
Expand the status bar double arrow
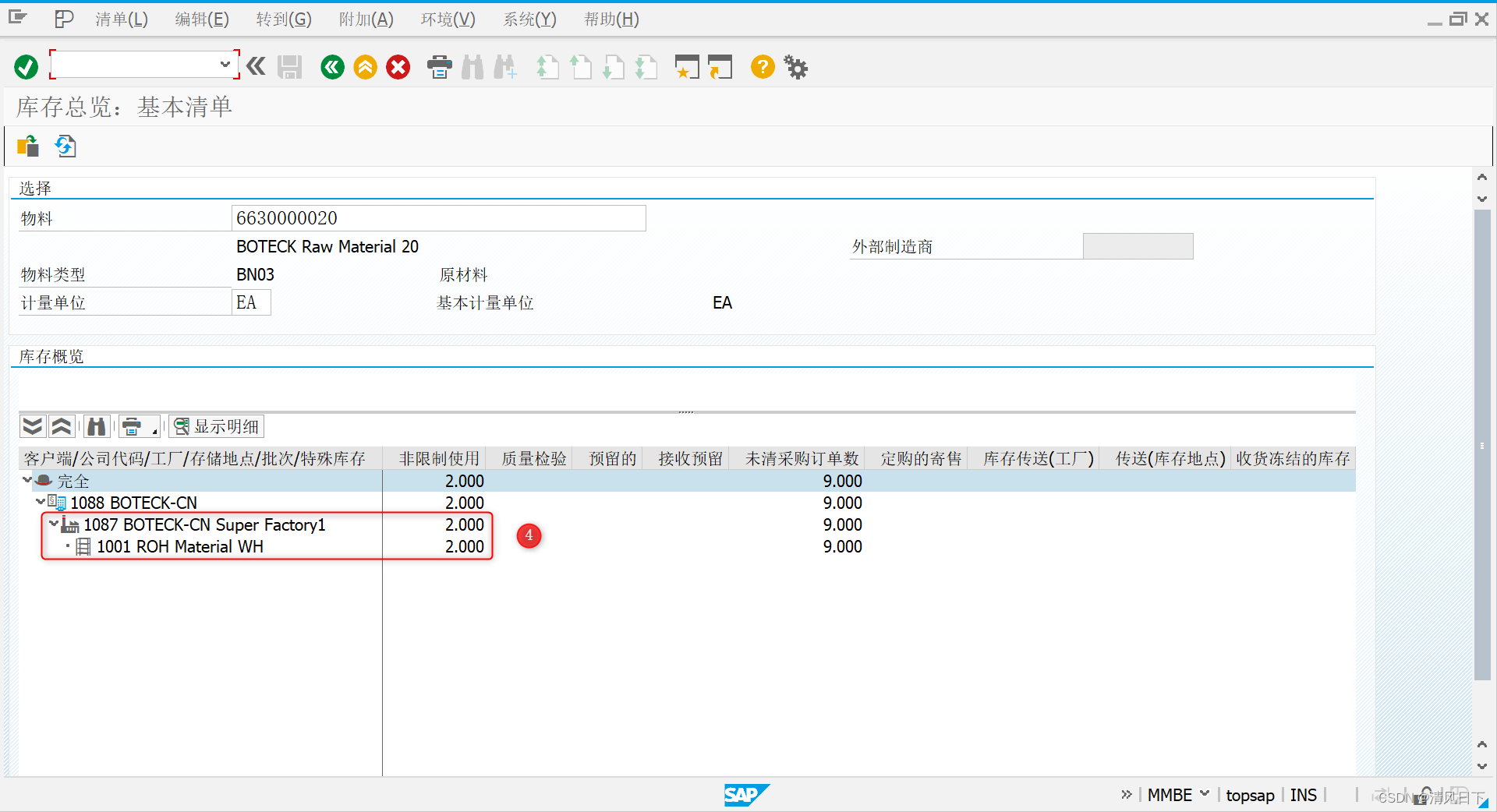[1126, 794]
